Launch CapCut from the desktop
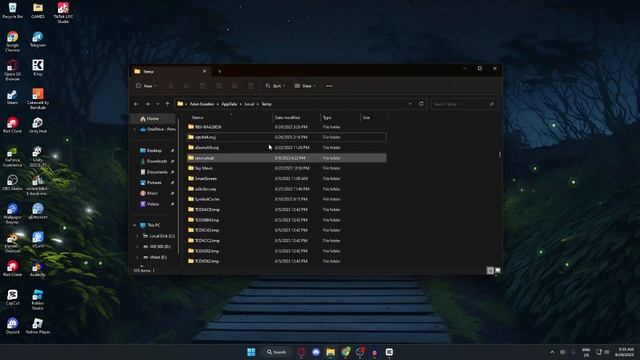640x360 pixels. pyautogui.click(x=12, y=297)
